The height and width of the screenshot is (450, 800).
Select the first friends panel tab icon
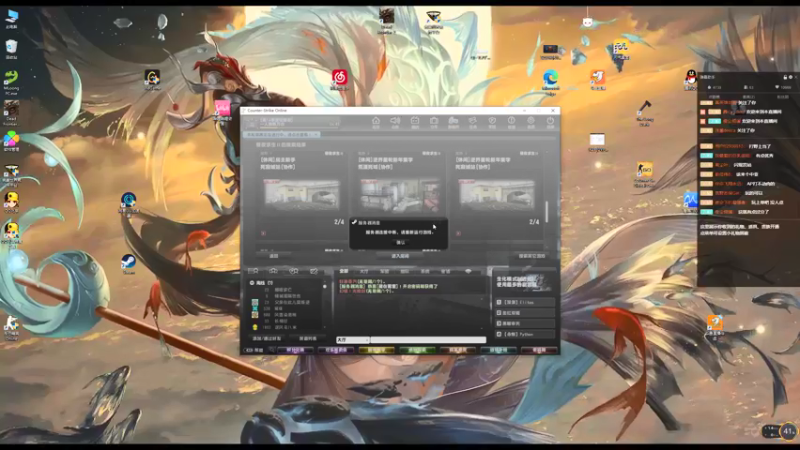[253, 271]
